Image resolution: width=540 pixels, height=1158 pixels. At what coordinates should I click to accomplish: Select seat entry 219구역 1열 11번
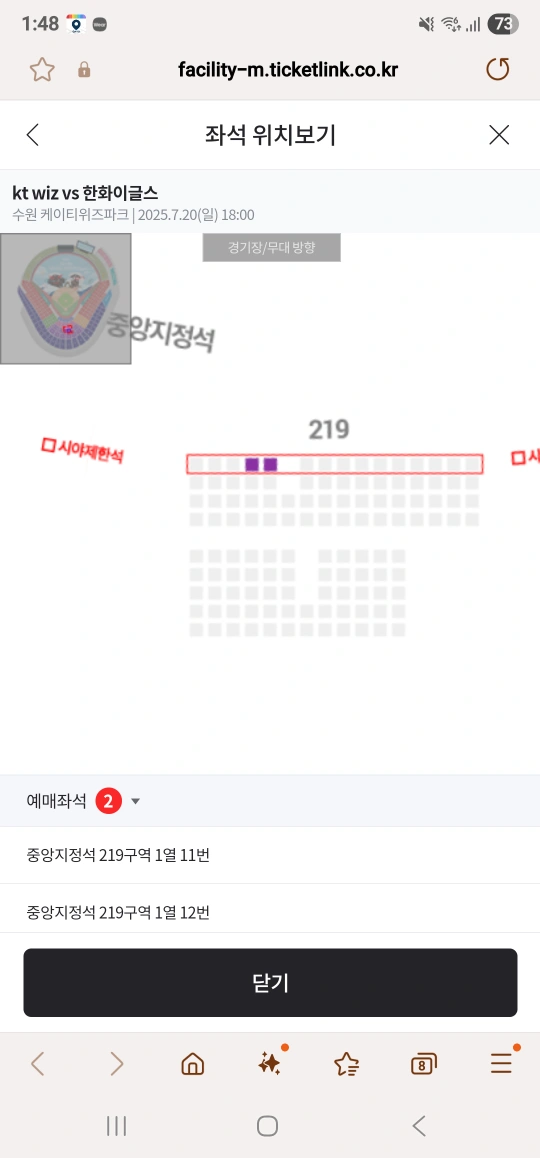pos(270,855)
